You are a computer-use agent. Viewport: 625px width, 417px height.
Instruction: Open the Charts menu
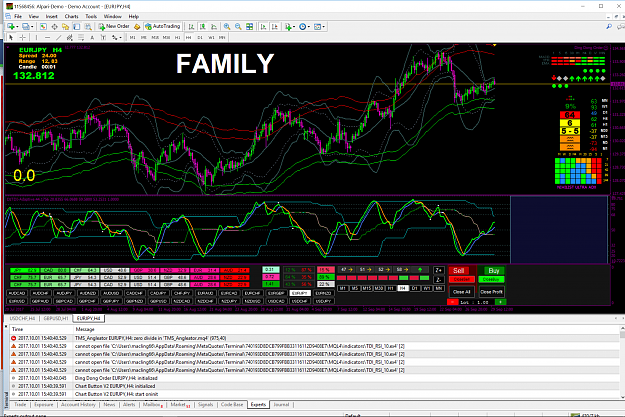click(x=71, y=16)
